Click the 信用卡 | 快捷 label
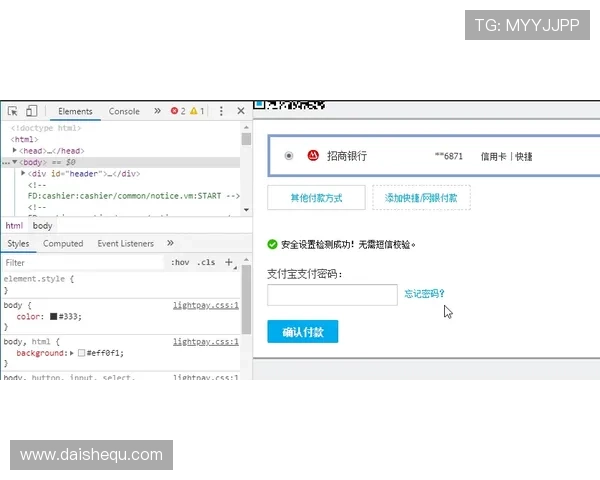600x480 pixels. [x=506, y=157]
